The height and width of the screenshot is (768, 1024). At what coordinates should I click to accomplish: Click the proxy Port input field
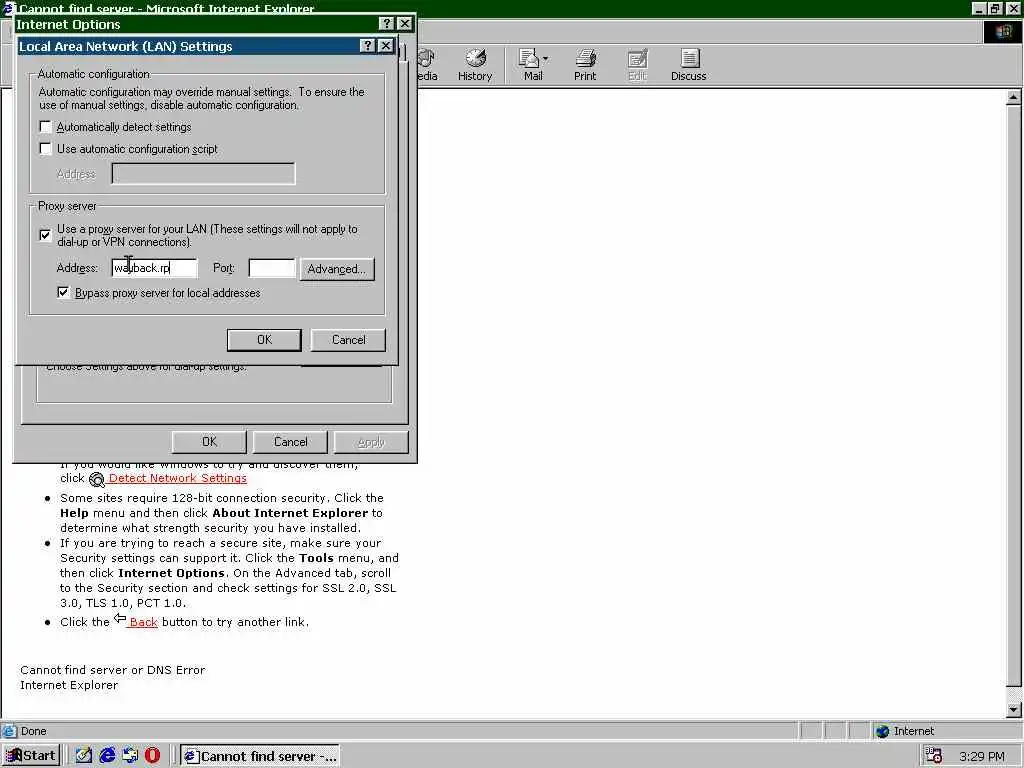tap(272, 268)
